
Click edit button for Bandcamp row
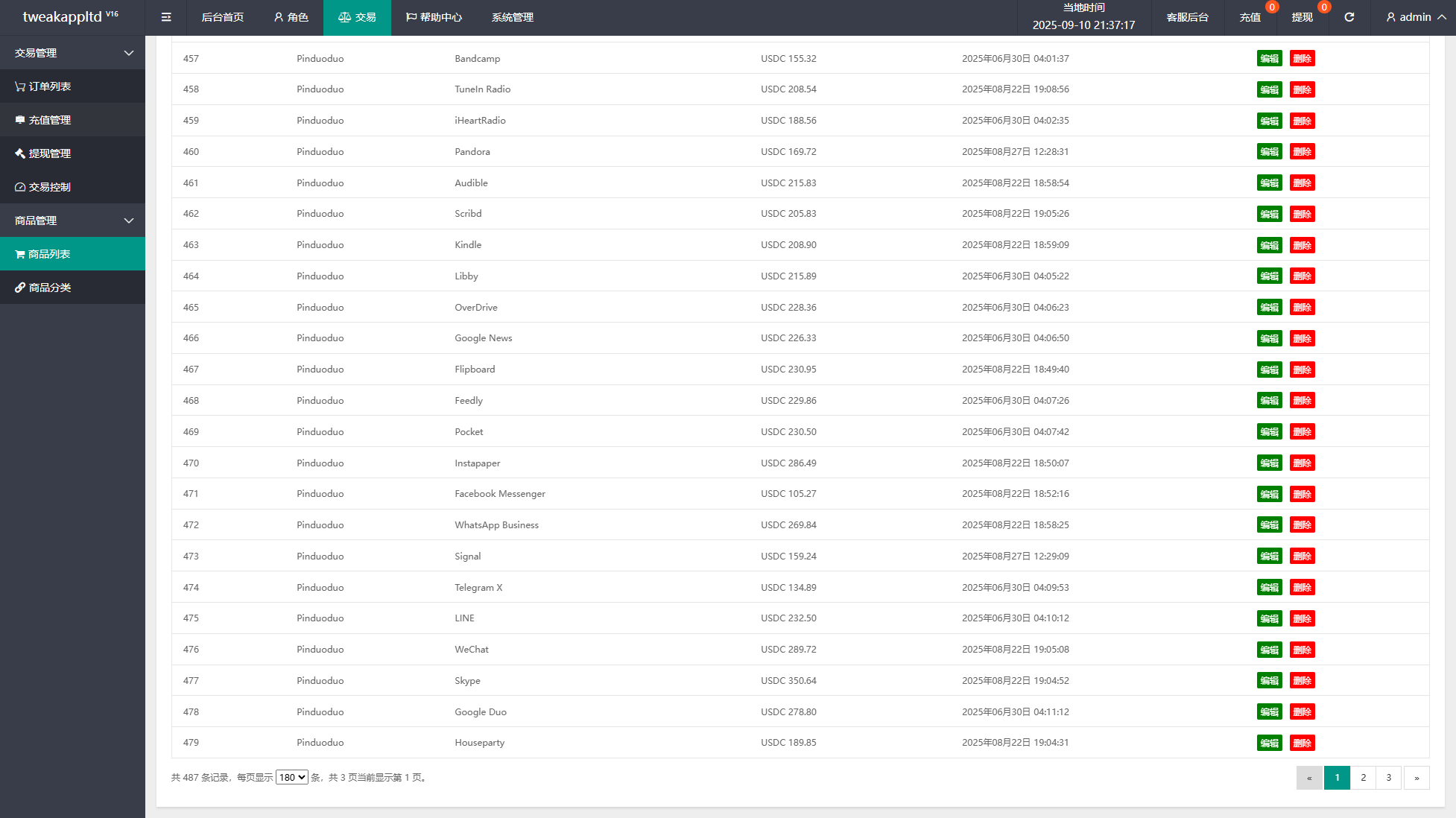(1269, 59)
